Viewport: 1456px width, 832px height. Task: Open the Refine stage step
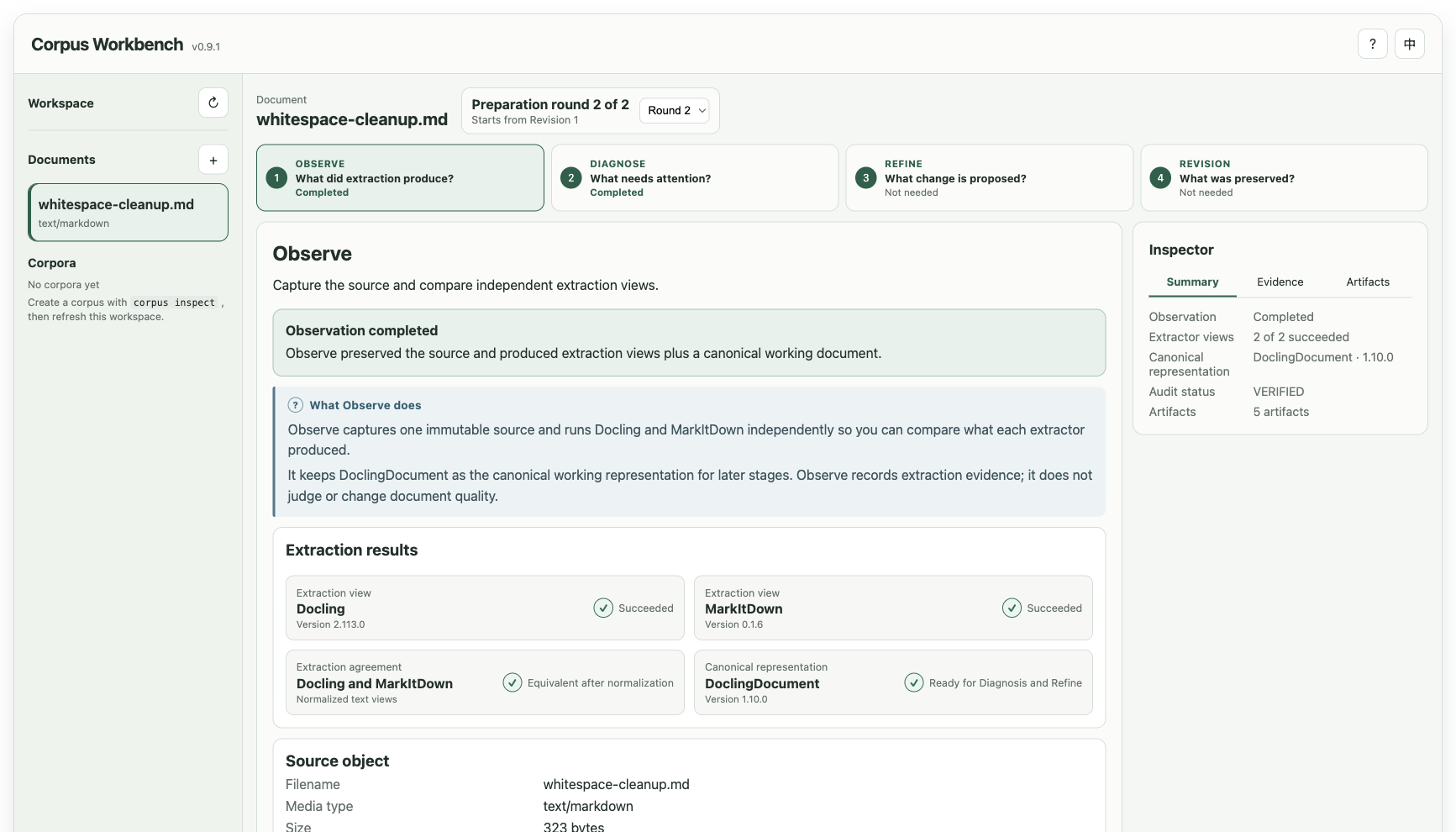989,177
